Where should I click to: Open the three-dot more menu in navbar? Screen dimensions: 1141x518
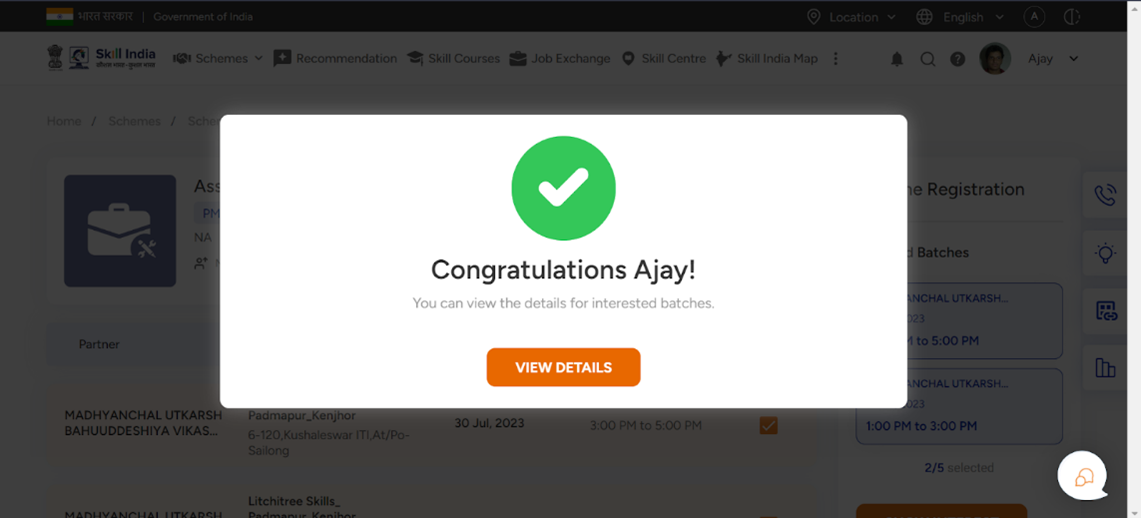tap(835, 59)
